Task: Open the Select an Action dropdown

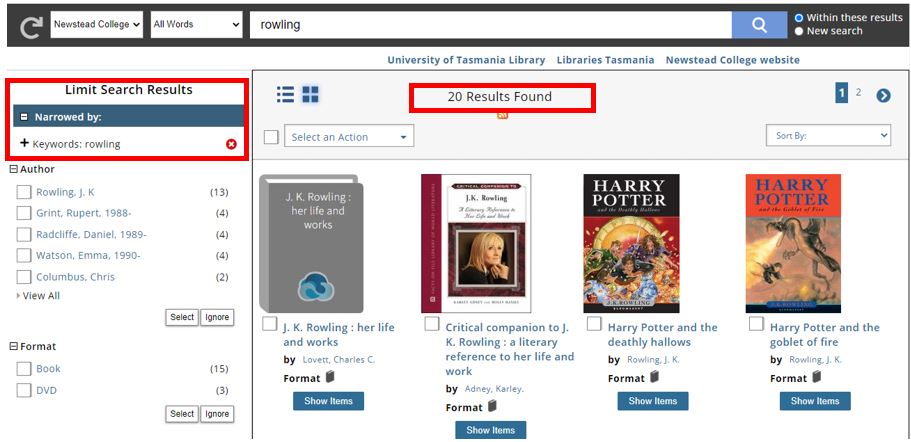Action: 349,137
